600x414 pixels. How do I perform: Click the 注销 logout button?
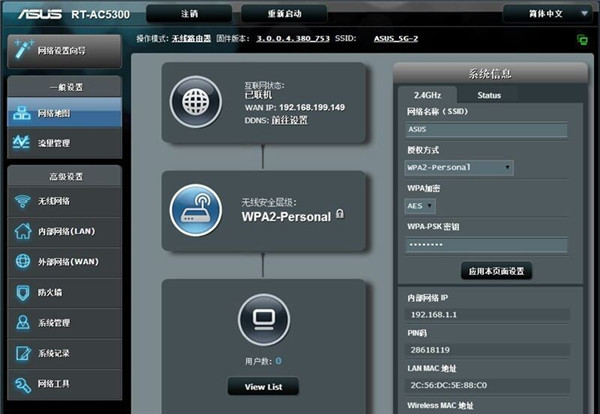(189, 14)
